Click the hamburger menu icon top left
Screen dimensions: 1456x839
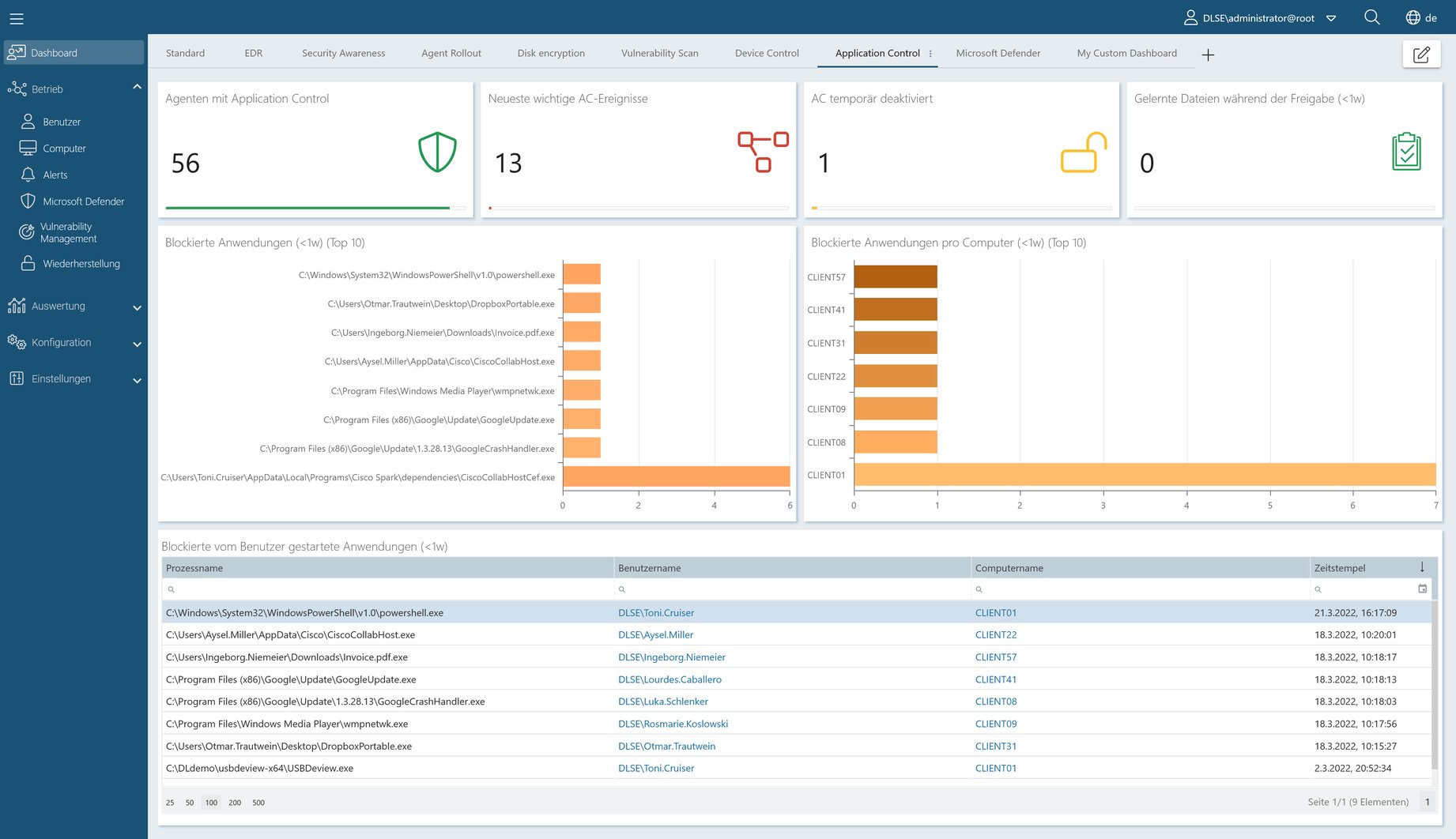tap(17, 18)
